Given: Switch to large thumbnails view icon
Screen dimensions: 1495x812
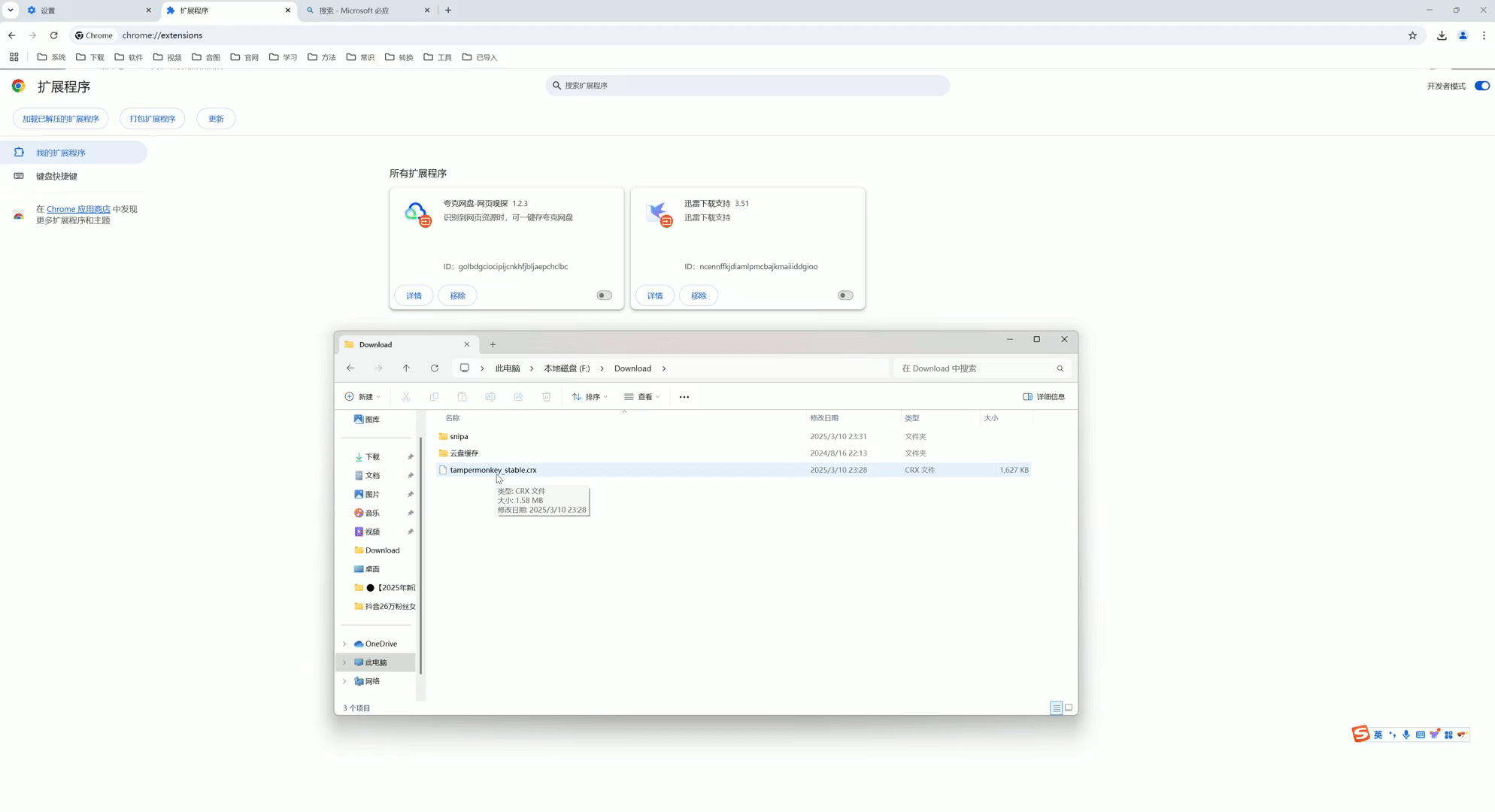Looking at the screenshot, I should [1069, 707].
